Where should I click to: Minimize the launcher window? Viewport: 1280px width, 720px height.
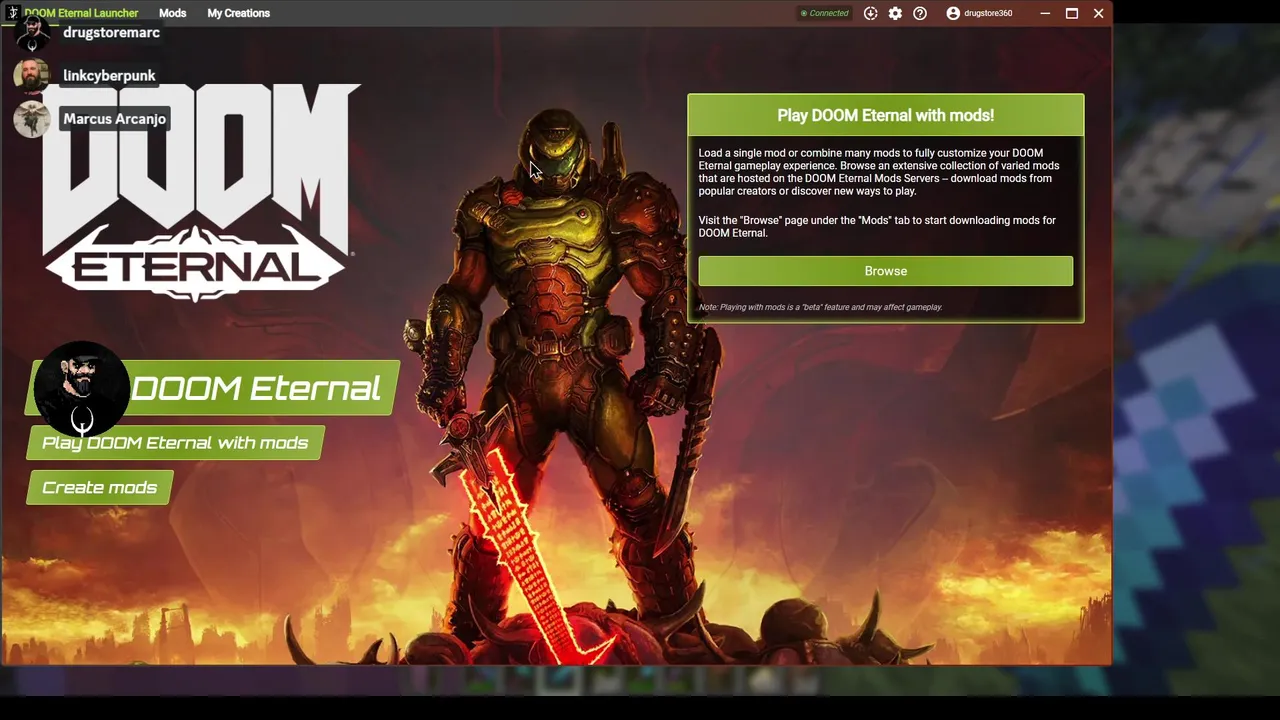point(1045,13)
